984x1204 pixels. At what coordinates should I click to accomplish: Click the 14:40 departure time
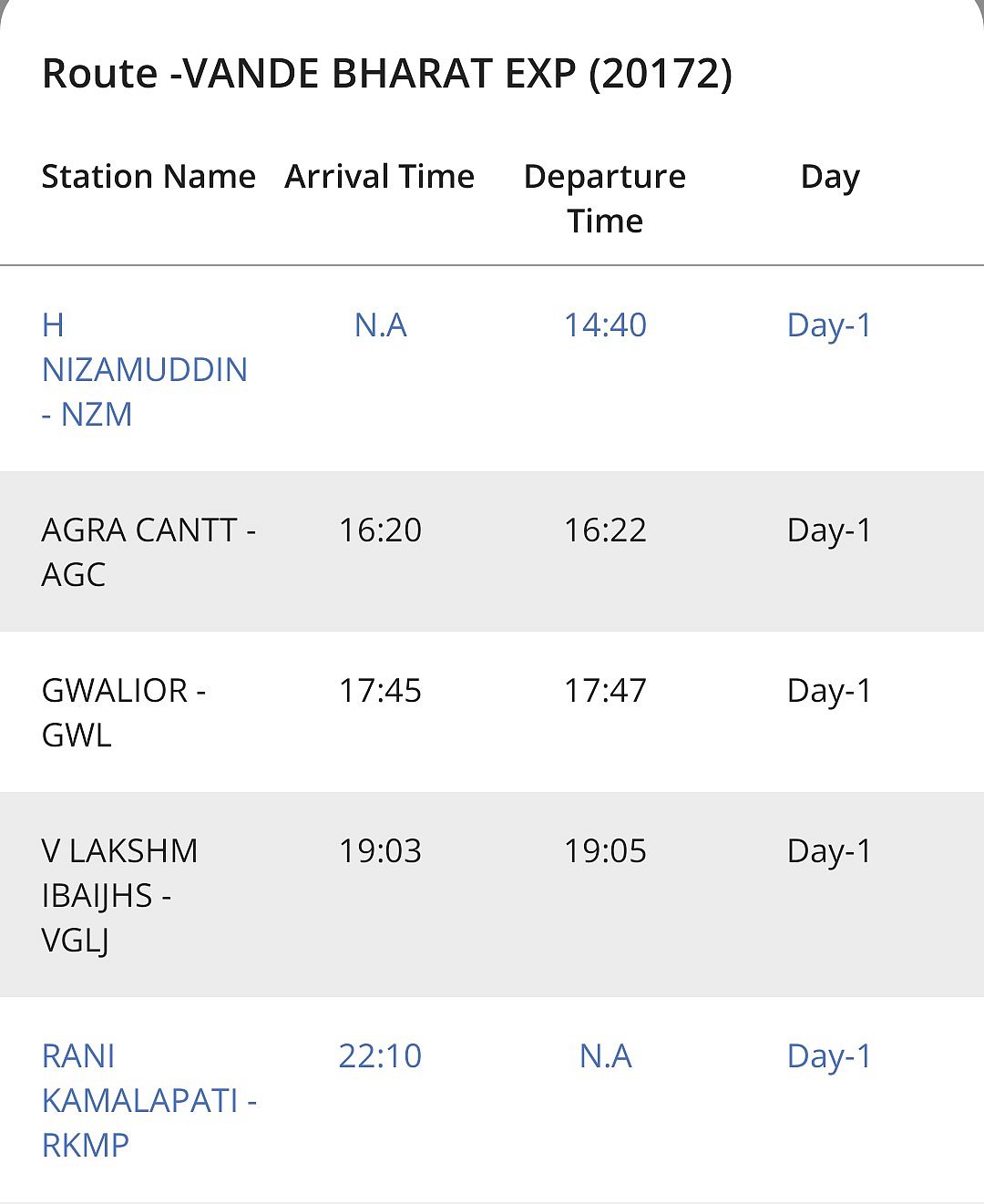(605, 325)
